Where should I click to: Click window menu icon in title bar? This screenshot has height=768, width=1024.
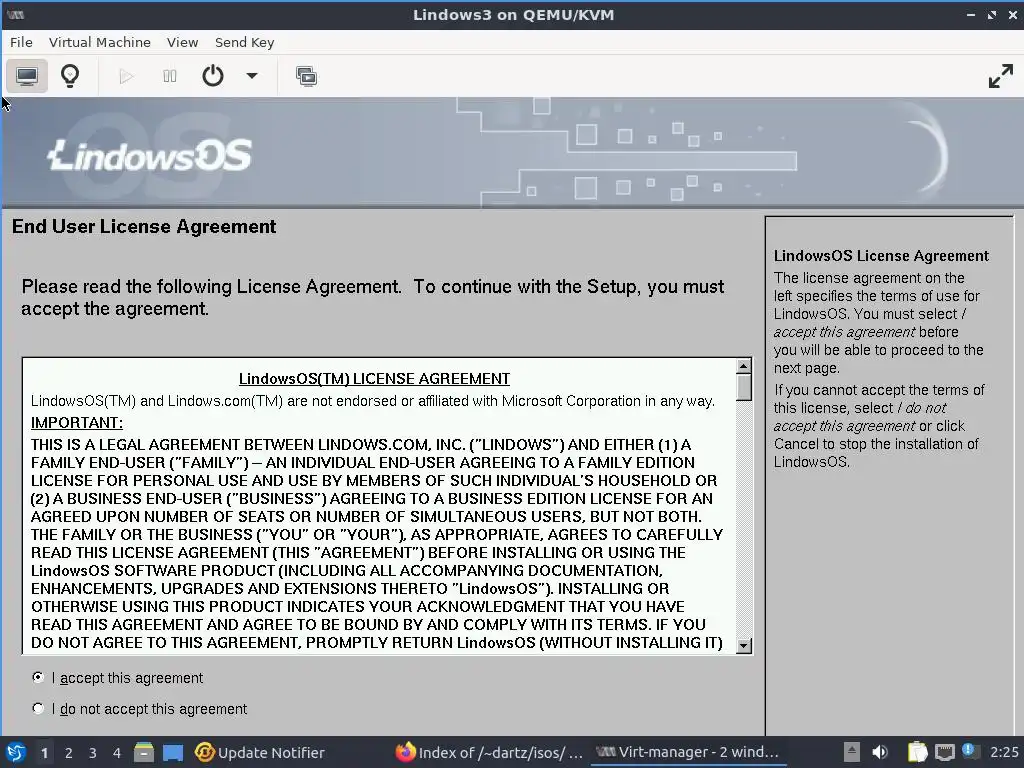[16, 14]
